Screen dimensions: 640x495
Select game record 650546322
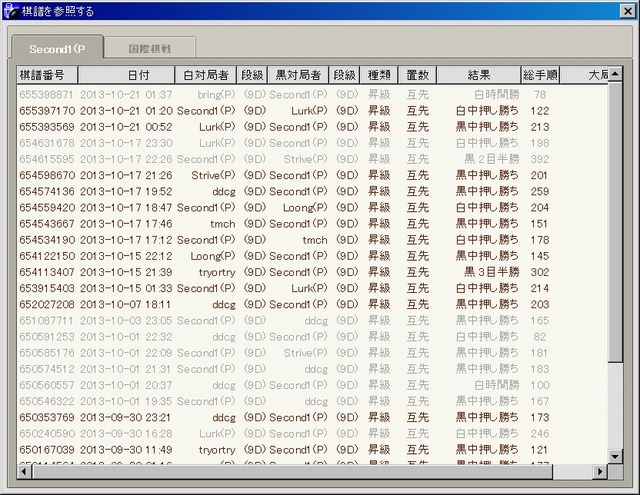312,401
